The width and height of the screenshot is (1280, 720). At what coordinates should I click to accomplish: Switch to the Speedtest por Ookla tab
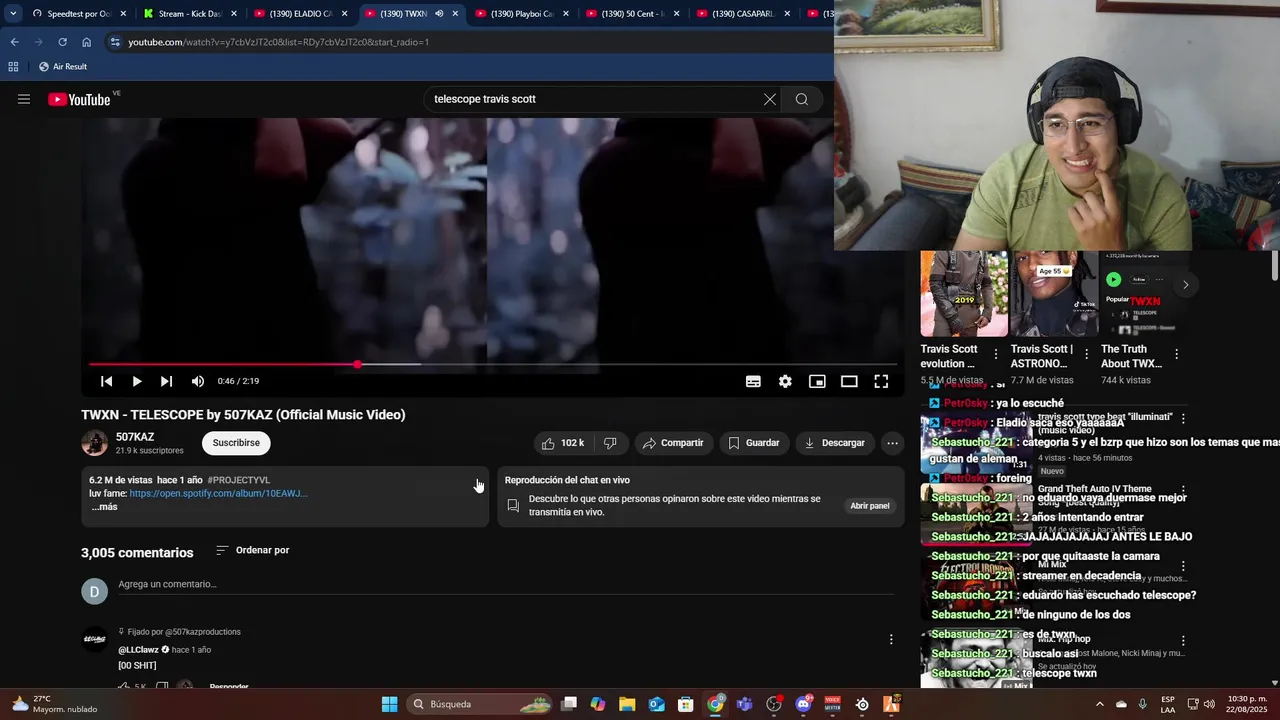(x=78, y=14)
